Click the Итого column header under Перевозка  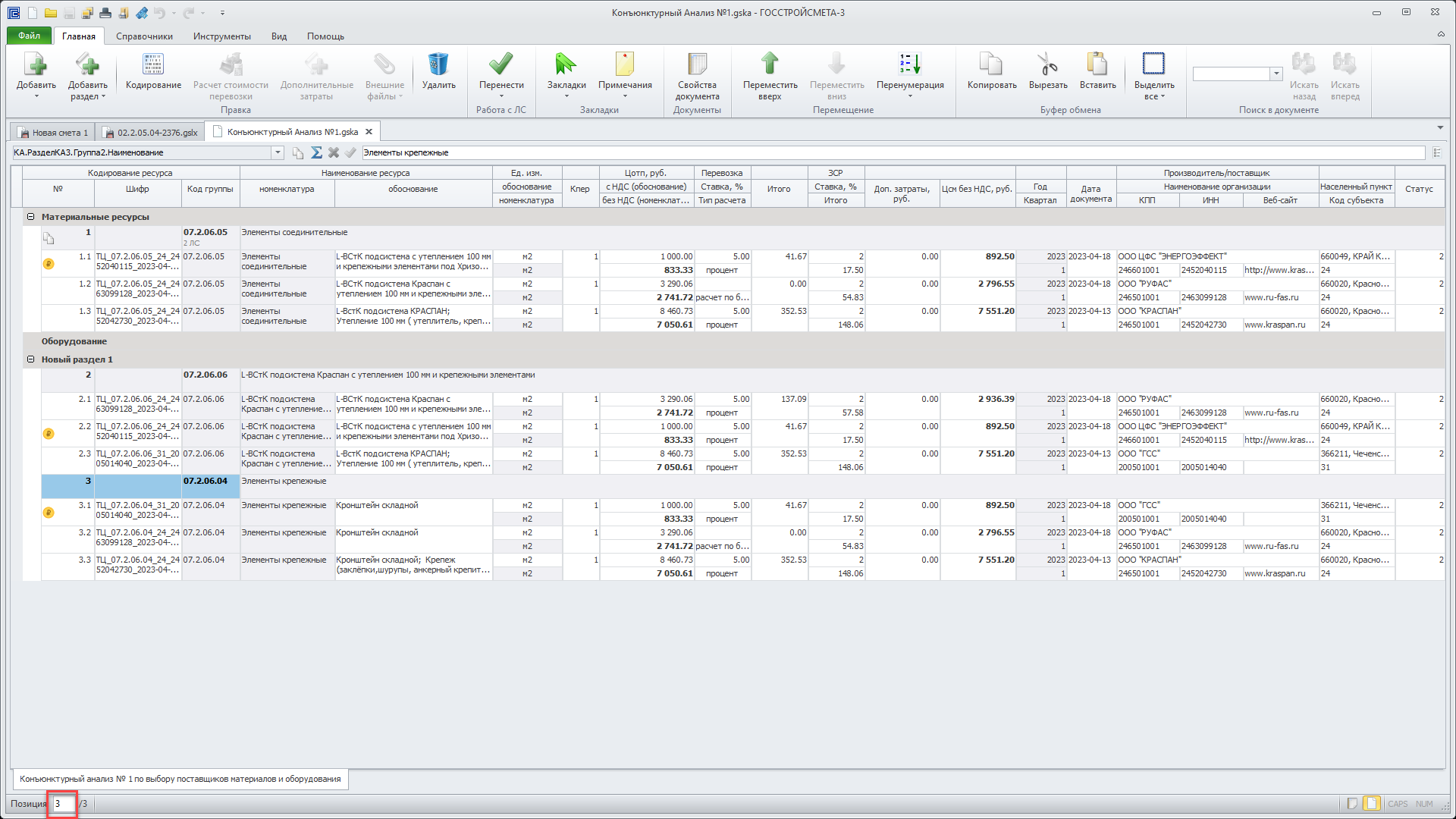779,189
